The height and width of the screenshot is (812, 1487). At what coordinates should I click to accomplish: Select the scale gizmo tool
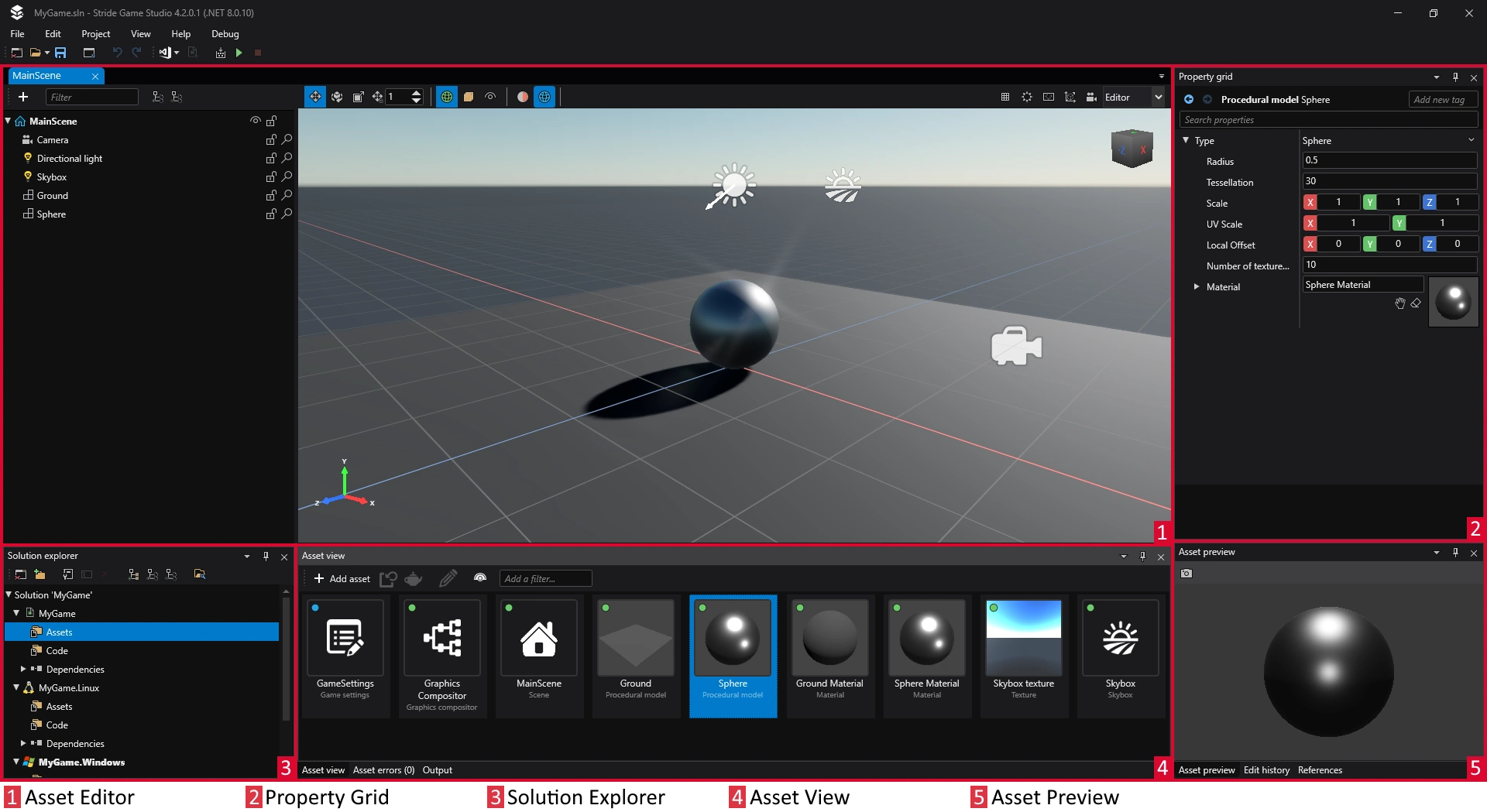pos(358,97)
